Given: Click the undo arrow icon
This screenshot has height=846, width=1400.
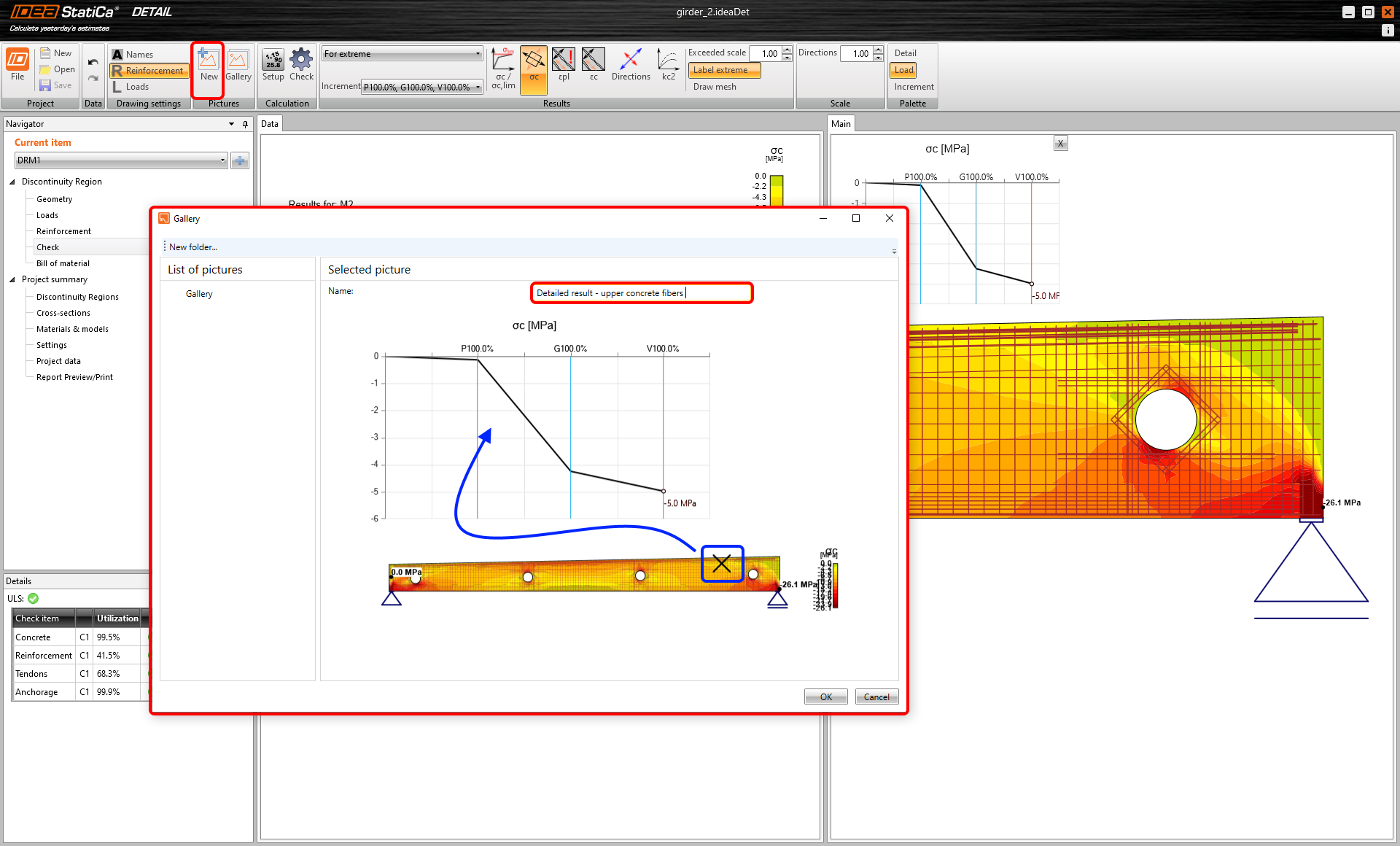Looking at the screenshot, I should (x=93, y=62).
